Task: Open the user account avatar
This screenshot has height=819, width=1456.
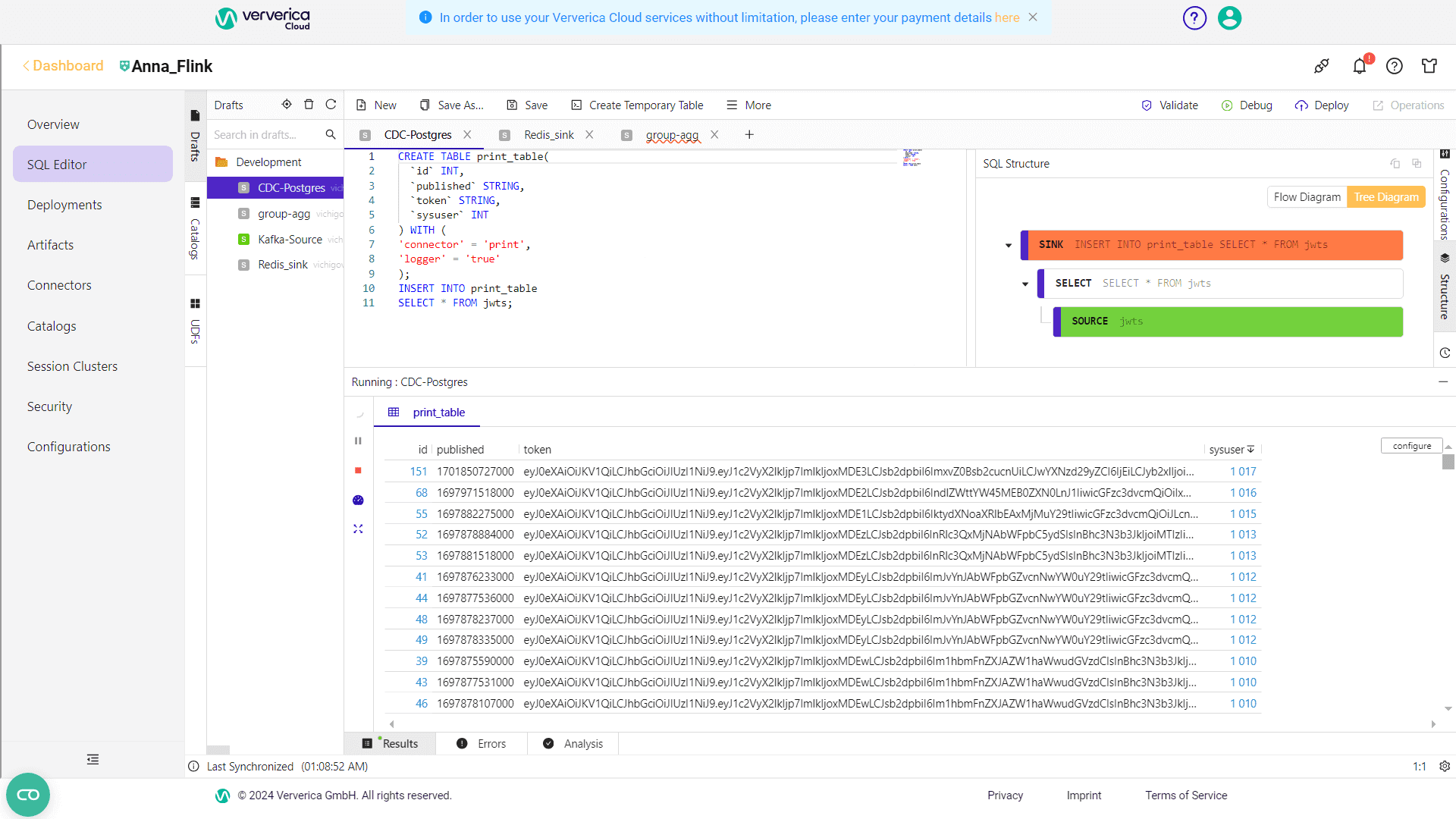Action: pos(1229,17)
